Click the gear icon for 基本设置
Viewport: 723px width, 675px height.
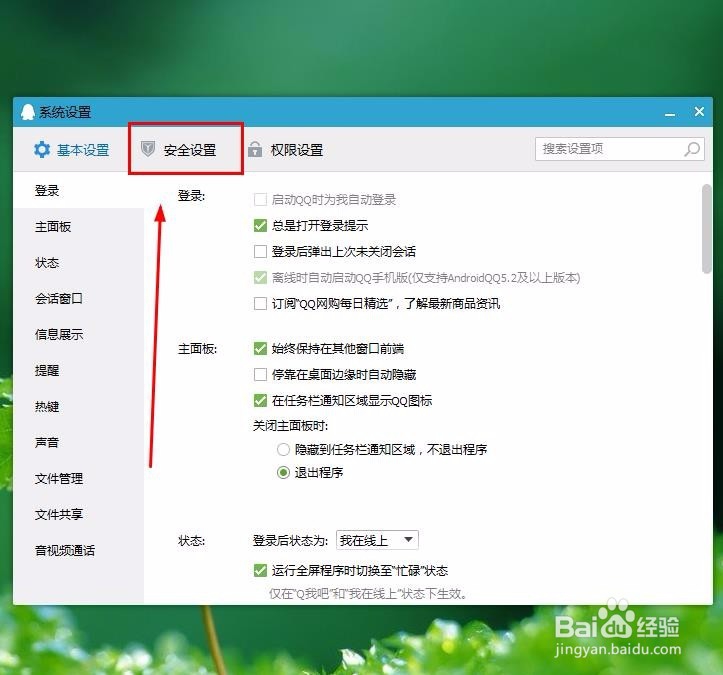(42, 150)
